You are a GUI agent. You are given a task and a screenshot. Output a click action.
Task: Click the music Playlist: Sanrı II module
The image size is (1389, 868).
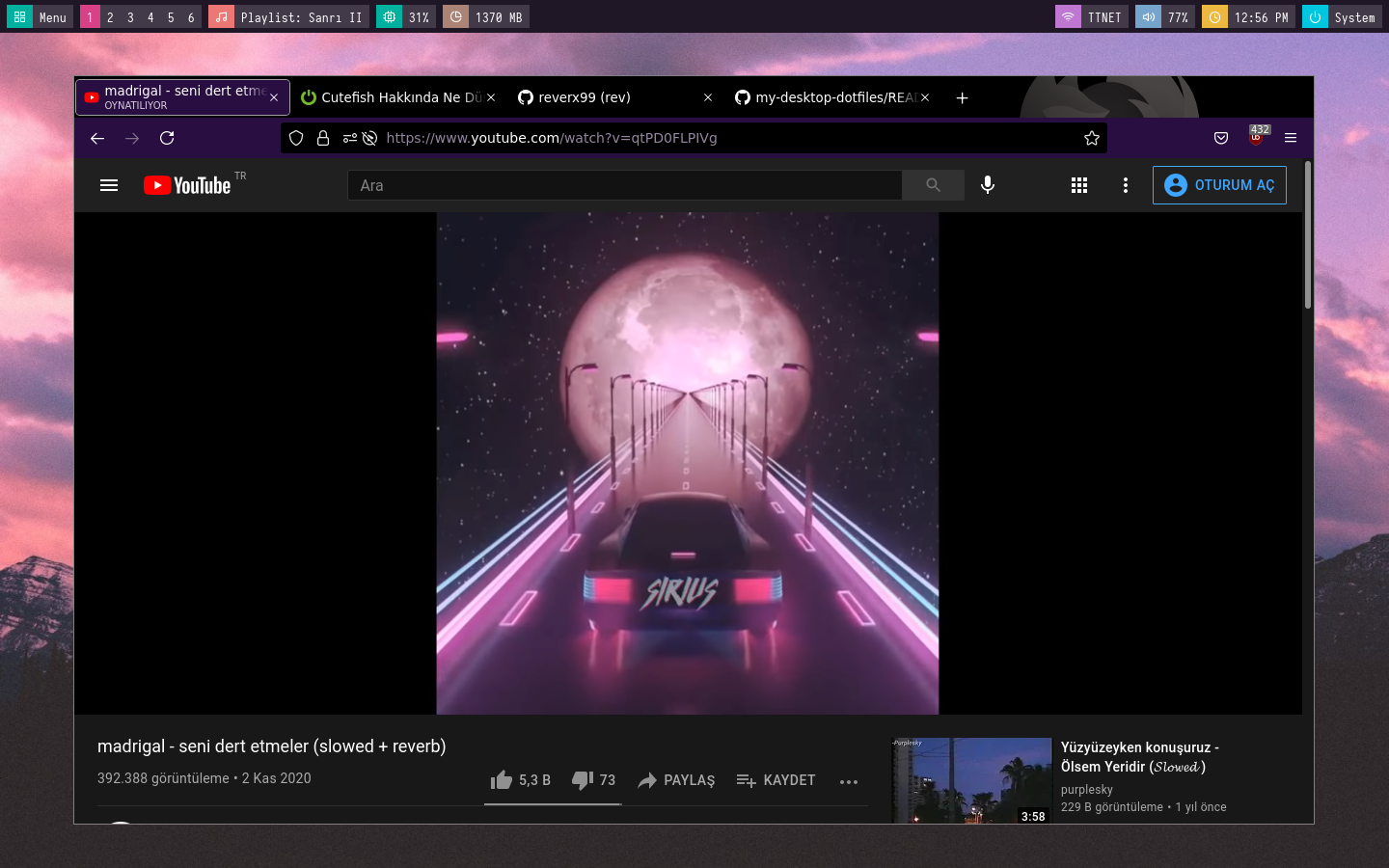pos(288,16)
